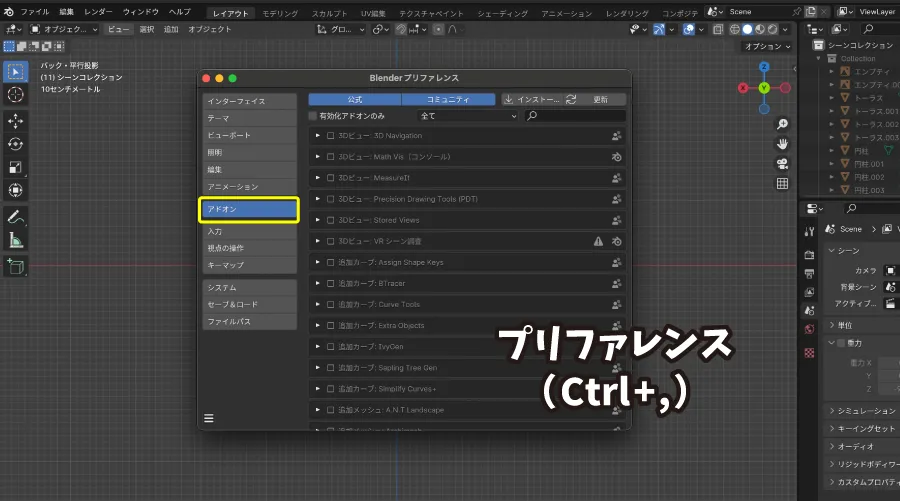Select the Rotate tool
Viewport: 900px width, 501px height.
point(16,144)
